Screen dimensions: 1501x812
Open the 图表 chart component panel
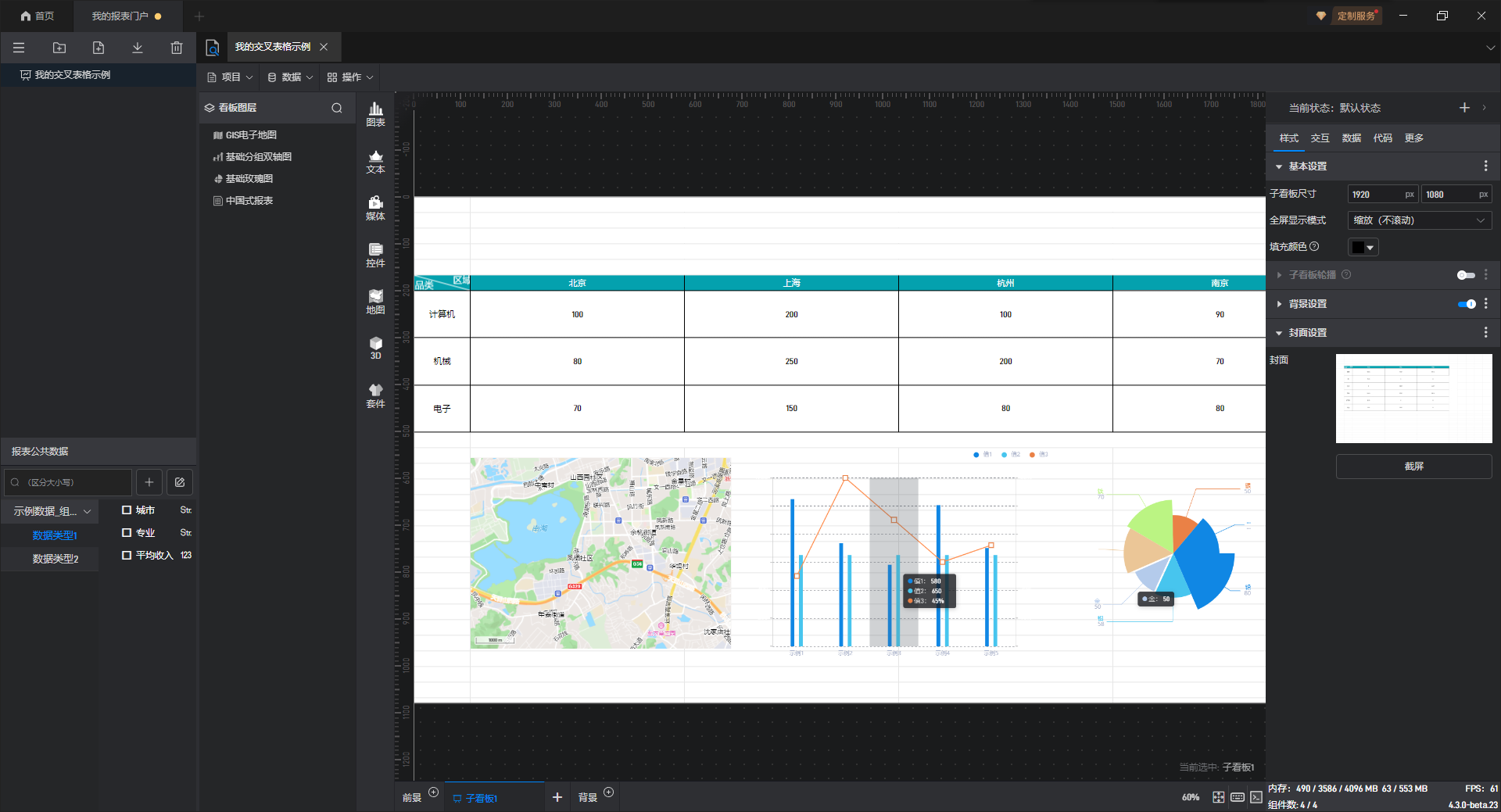click(375, 114)
